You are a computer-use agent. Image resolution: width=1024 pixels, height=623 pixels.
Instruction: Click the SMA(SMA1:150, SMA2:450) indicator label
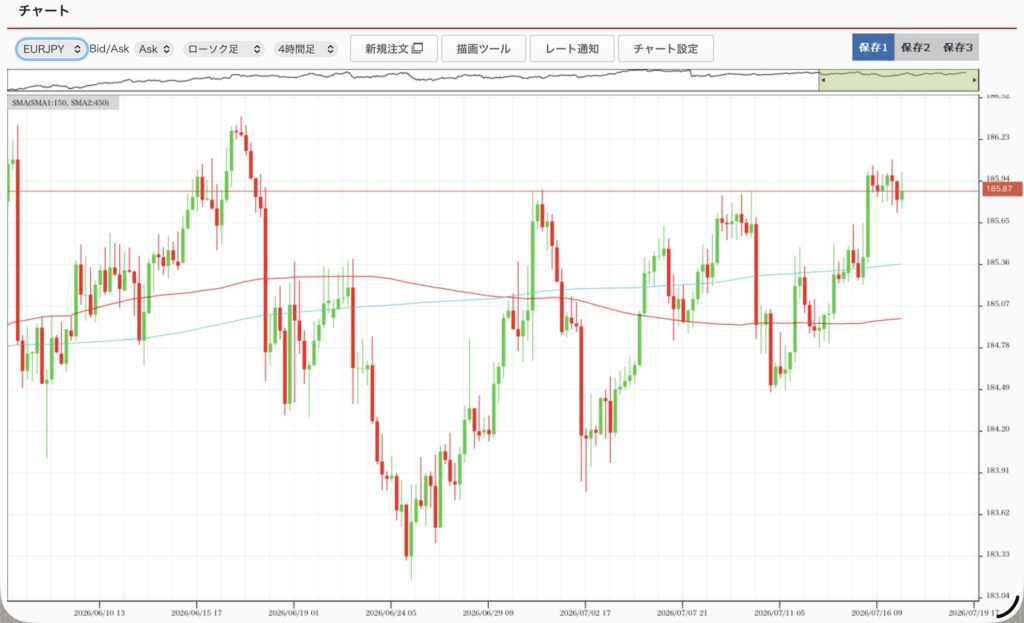click(x=61, y=103)
